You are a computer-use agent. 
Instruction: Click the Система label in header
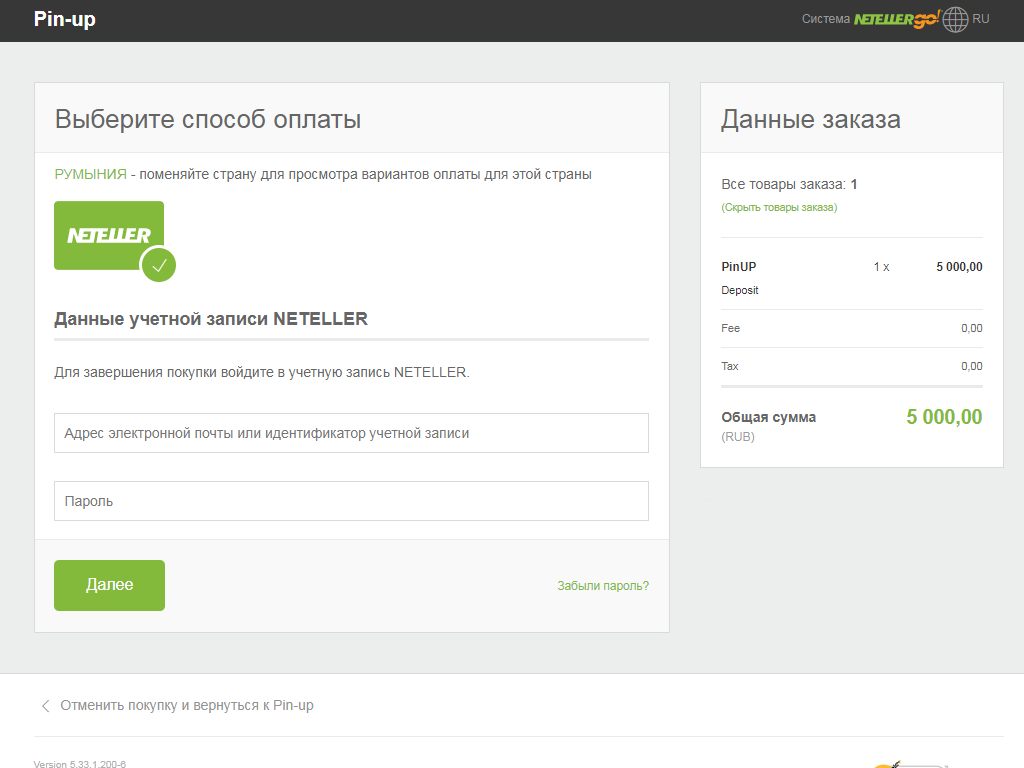point(825,19)
